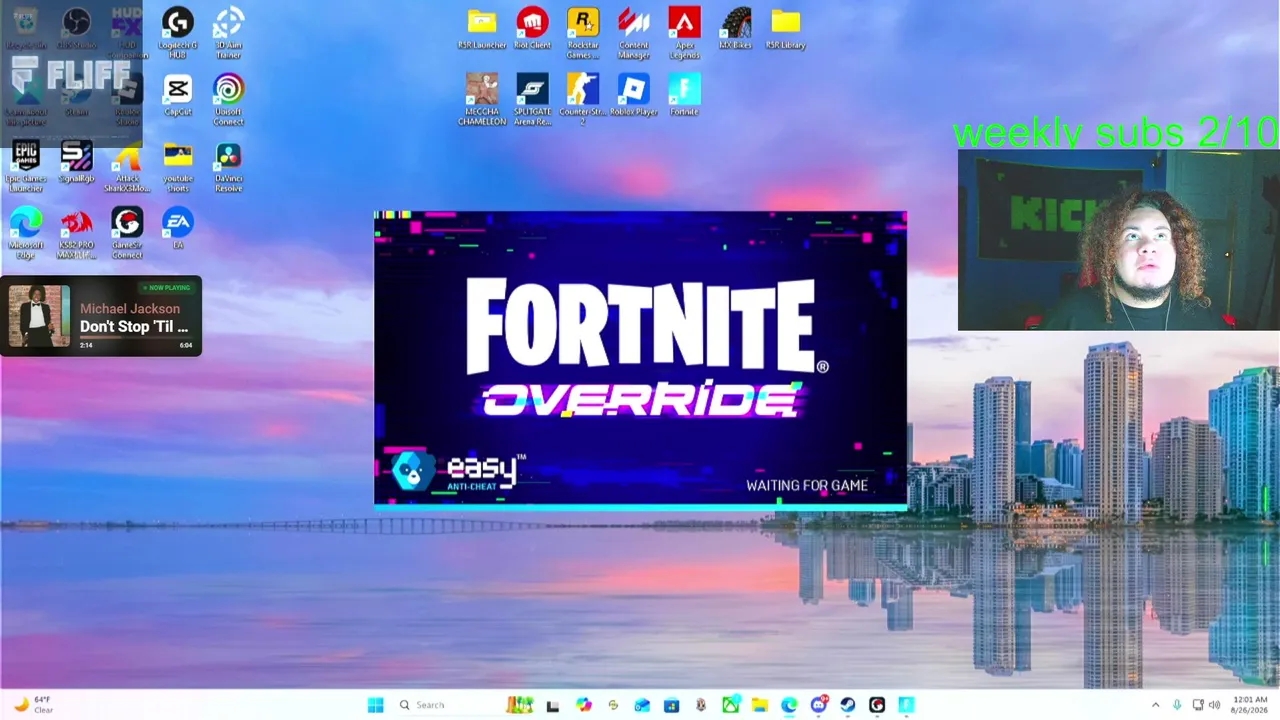Open the RSR Launcher folder
This screenshot has height=720, width=1280.
click(x=482, y=29)
